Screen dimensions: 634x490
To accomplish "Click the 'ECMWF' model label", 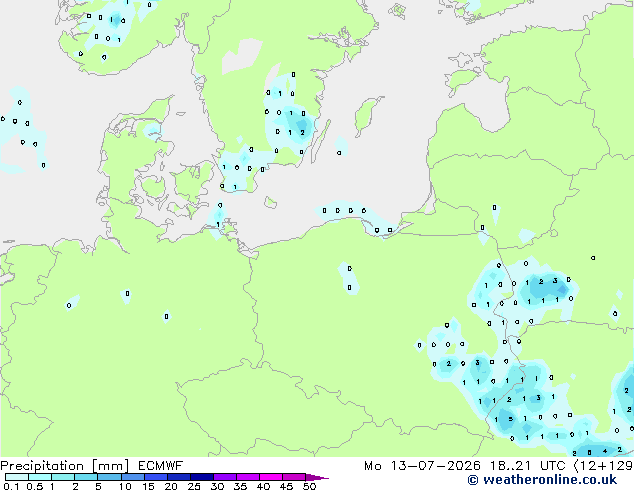I will pos(161,466).
